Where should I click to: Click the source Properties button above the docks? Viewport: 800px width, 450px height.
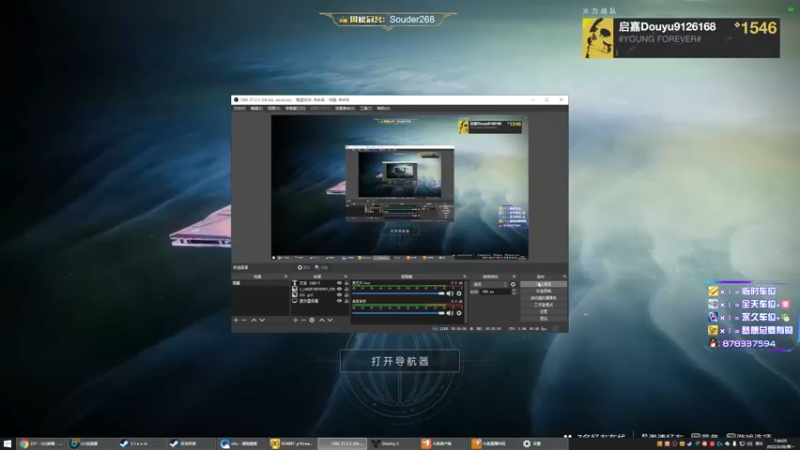coord(304,267)
